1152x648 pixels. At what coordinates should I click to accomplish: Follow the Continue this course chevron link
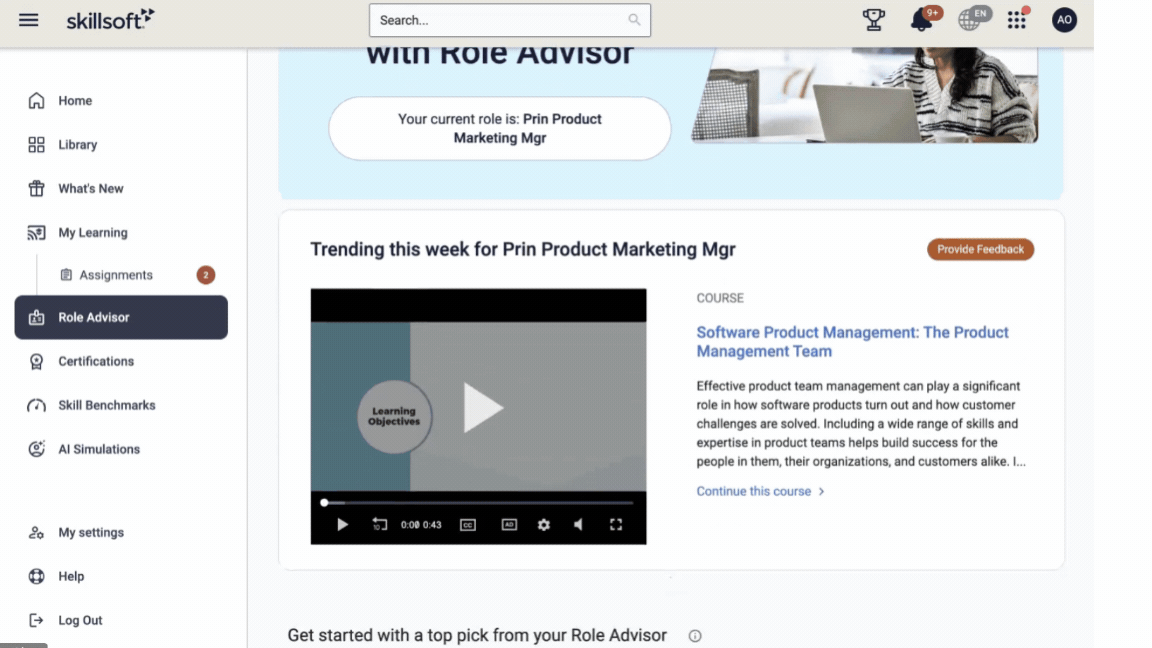coord(760,491)
